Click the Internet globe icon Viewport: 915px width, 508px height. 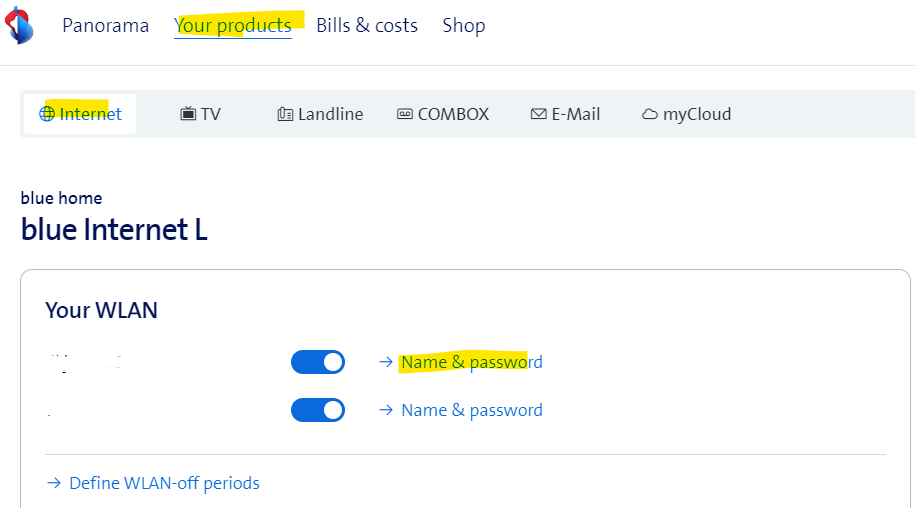(47, 114)
